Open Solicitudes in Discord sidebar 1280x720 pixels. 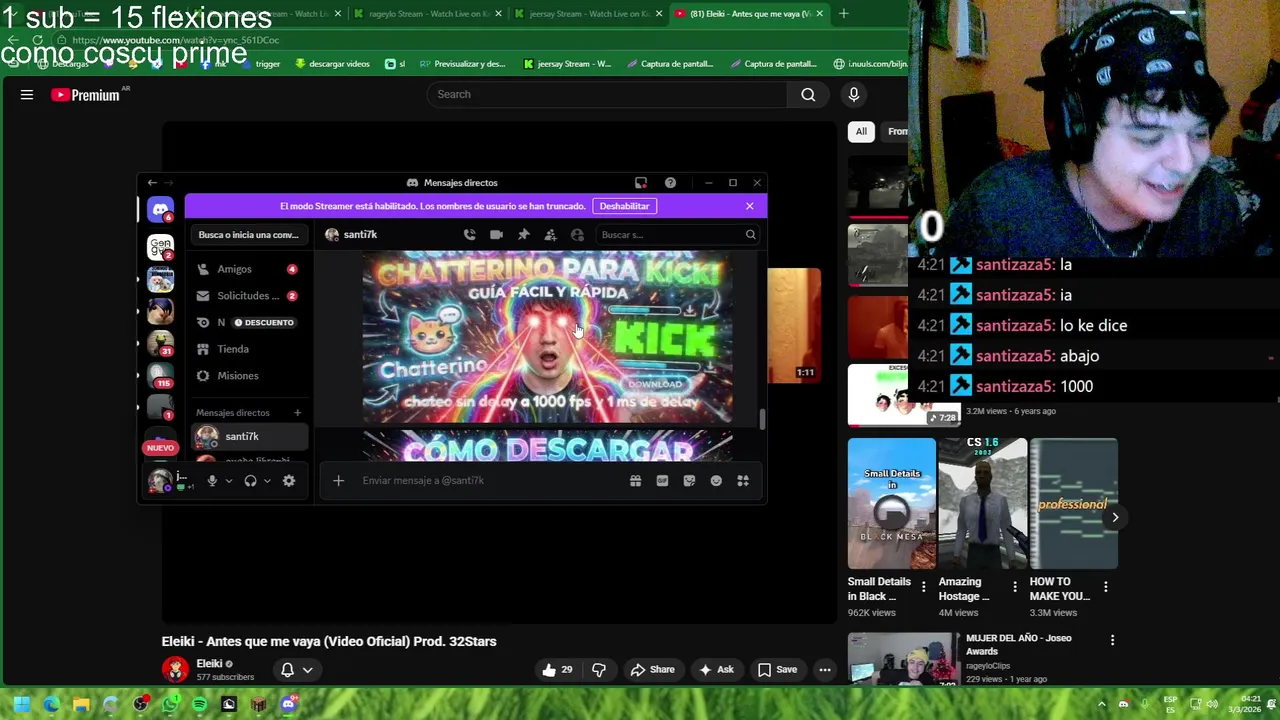(248, 296)
